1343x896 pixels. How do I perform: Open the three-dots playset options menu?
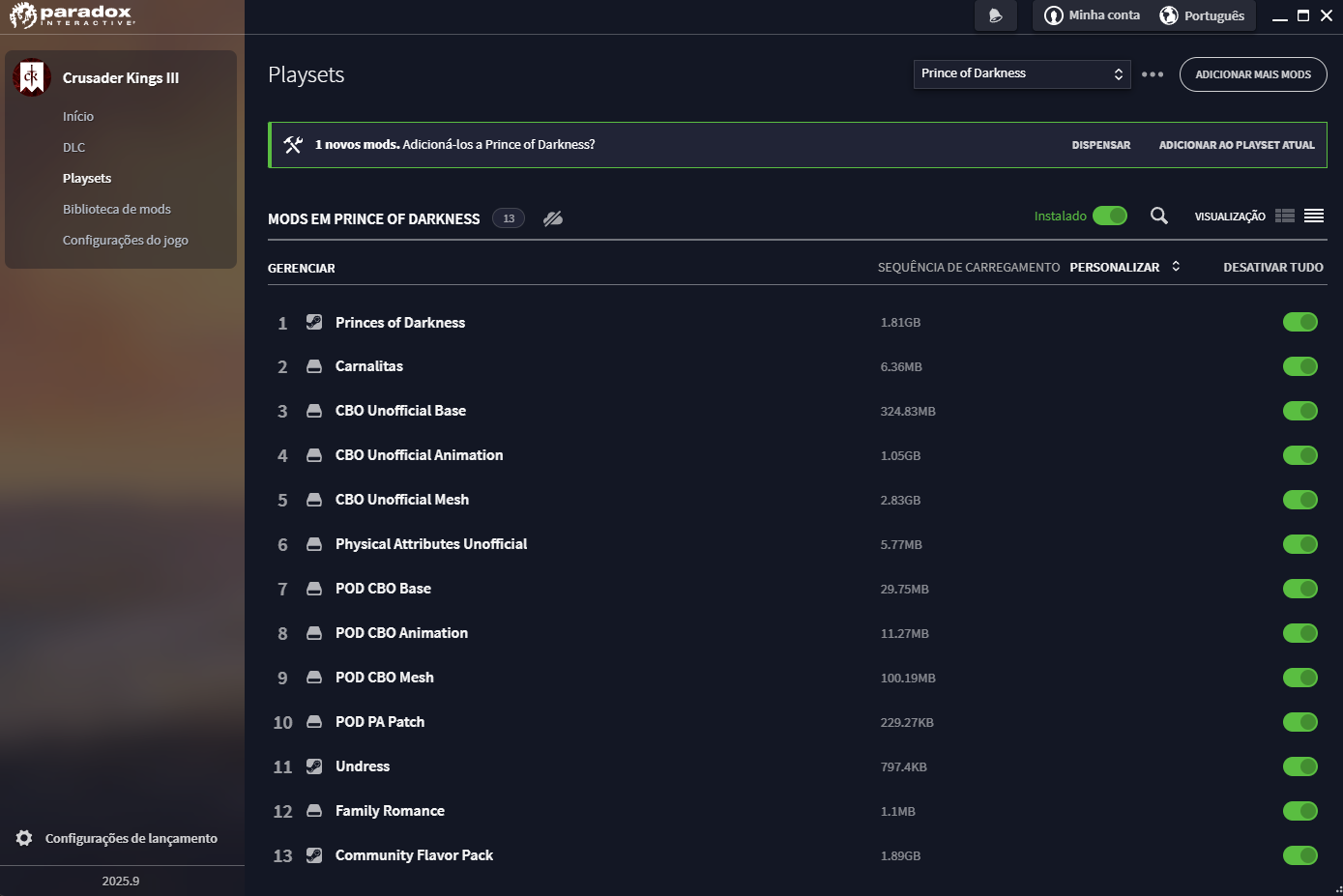(x=1153, y=74)
